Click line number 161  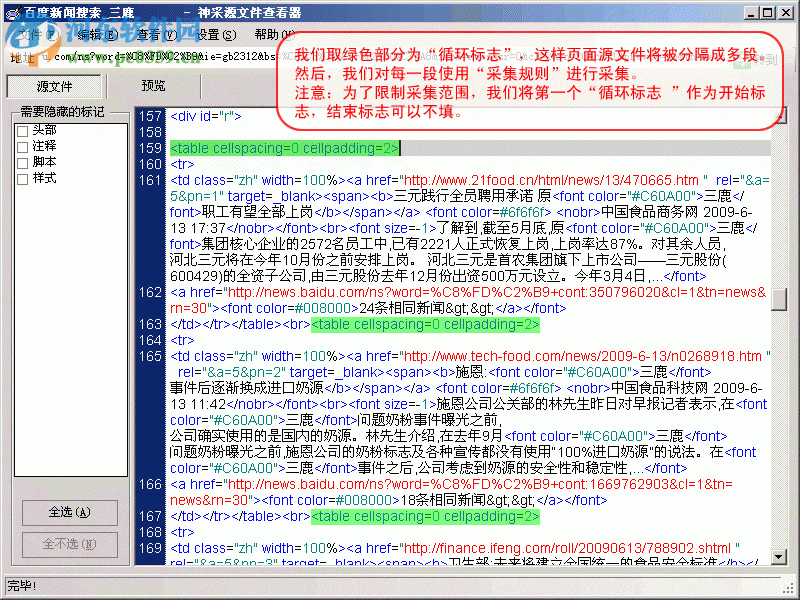click(150, 180)
